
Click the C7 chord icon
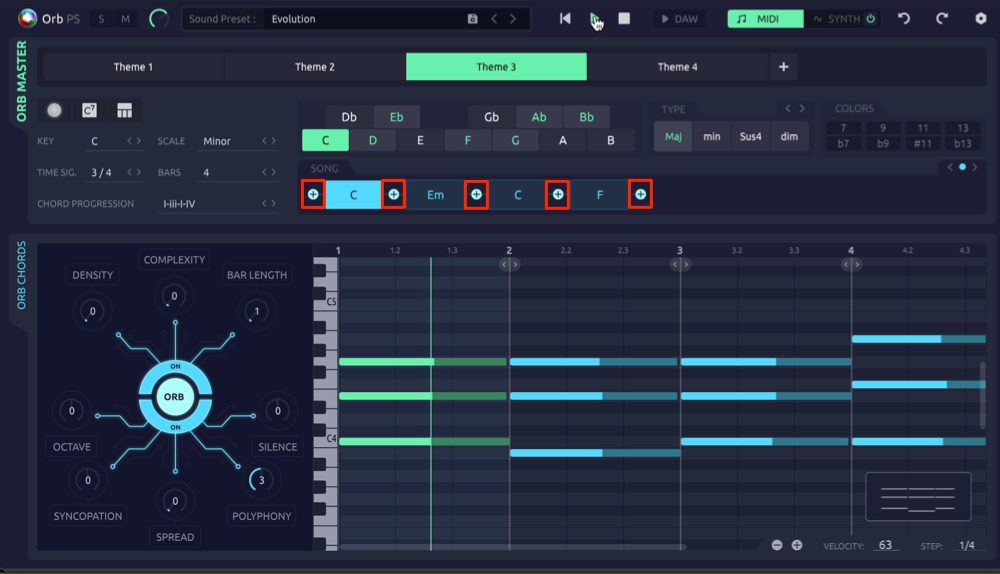coord(89,110)
